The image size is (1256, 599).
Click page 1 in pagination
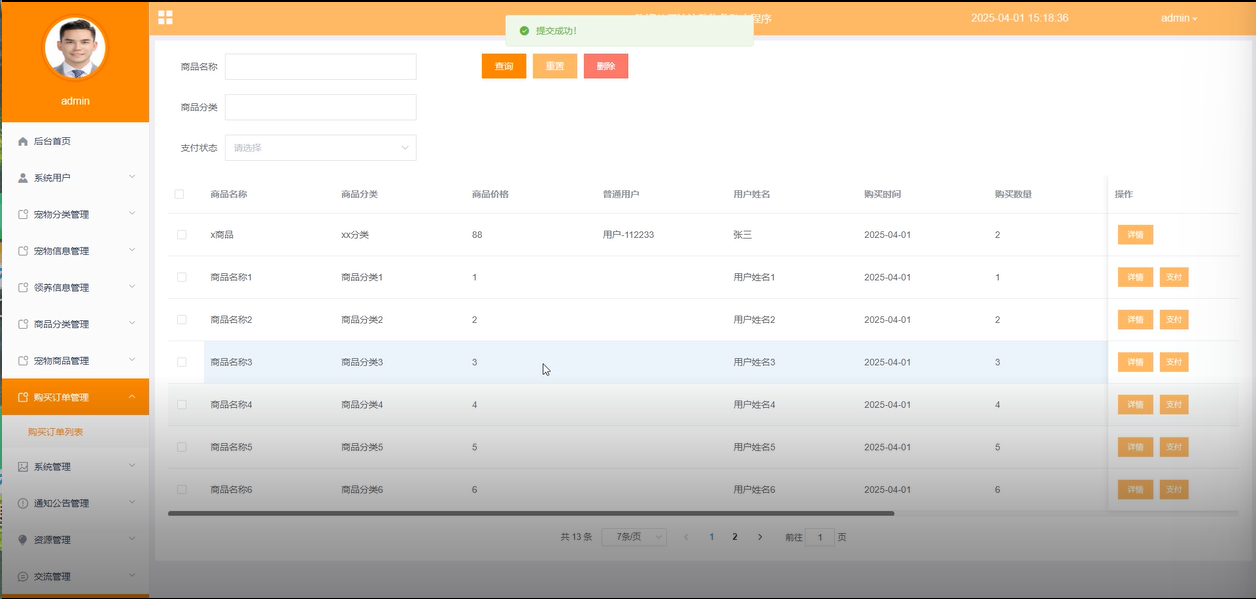(712, 537)
